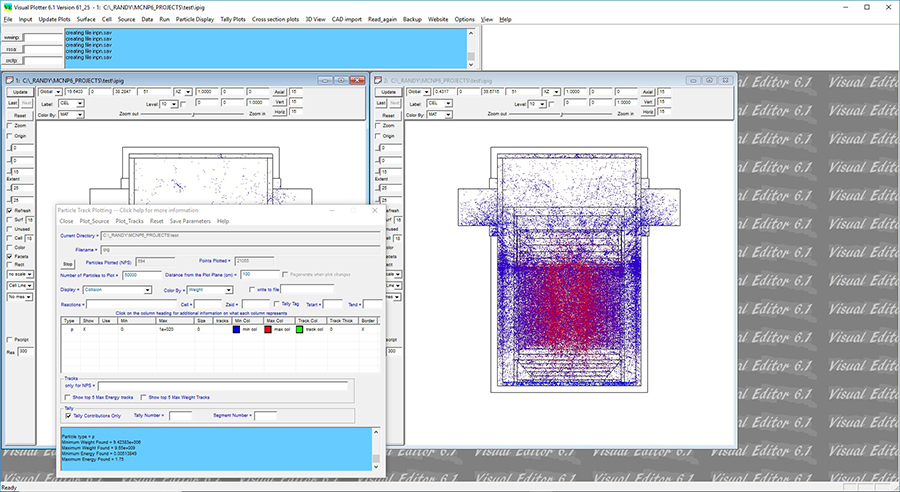Click the Last button in window 1
The image size is (900, 492).
click(13, 103)
